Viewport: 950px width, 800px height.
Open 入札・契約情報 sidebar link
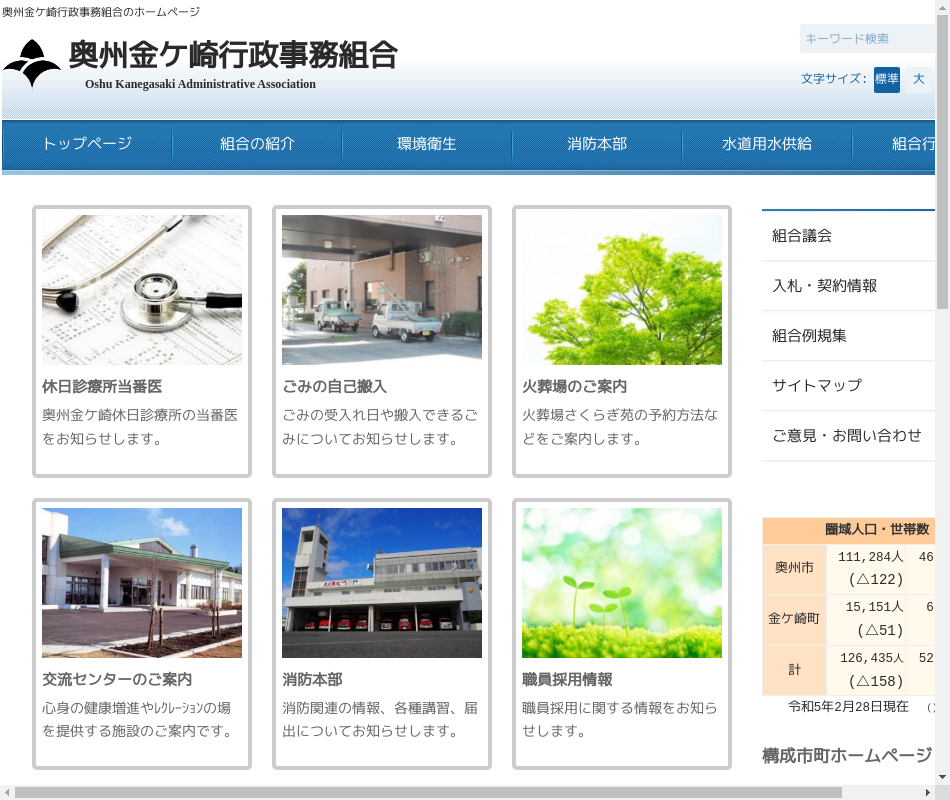pyautogui.click(x=825, y=286)
